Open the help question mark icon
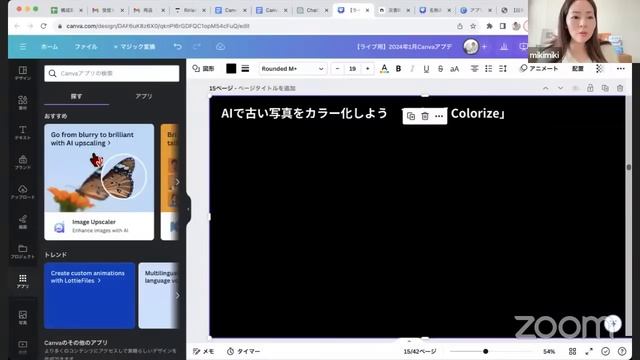Viewport: 640px width, 360px height. click(x=622, y=351)
